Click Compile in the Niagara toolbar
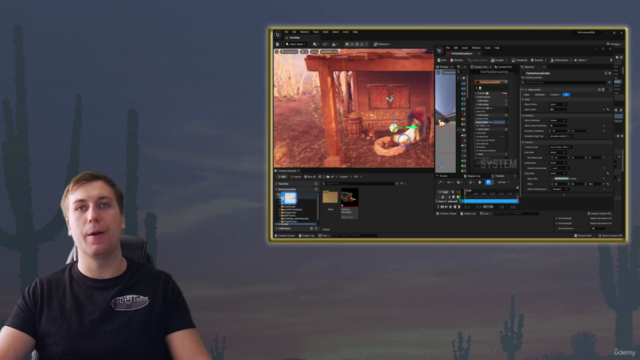The height and width of the screenshot is (360, 640). point(498,60)
